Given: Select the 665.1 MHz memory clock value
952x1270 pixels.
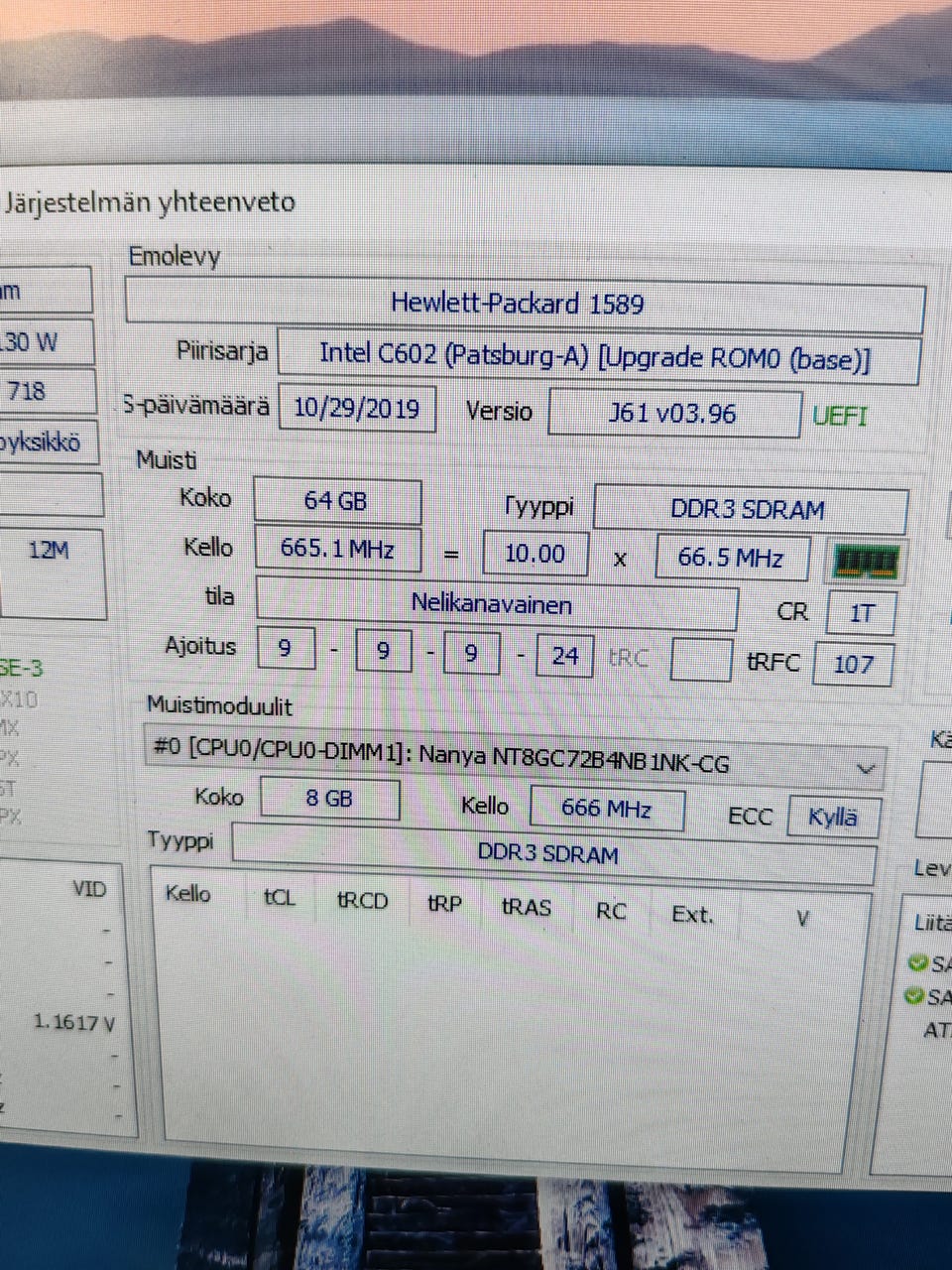Looking at the screenshot, I should point(337,548).
